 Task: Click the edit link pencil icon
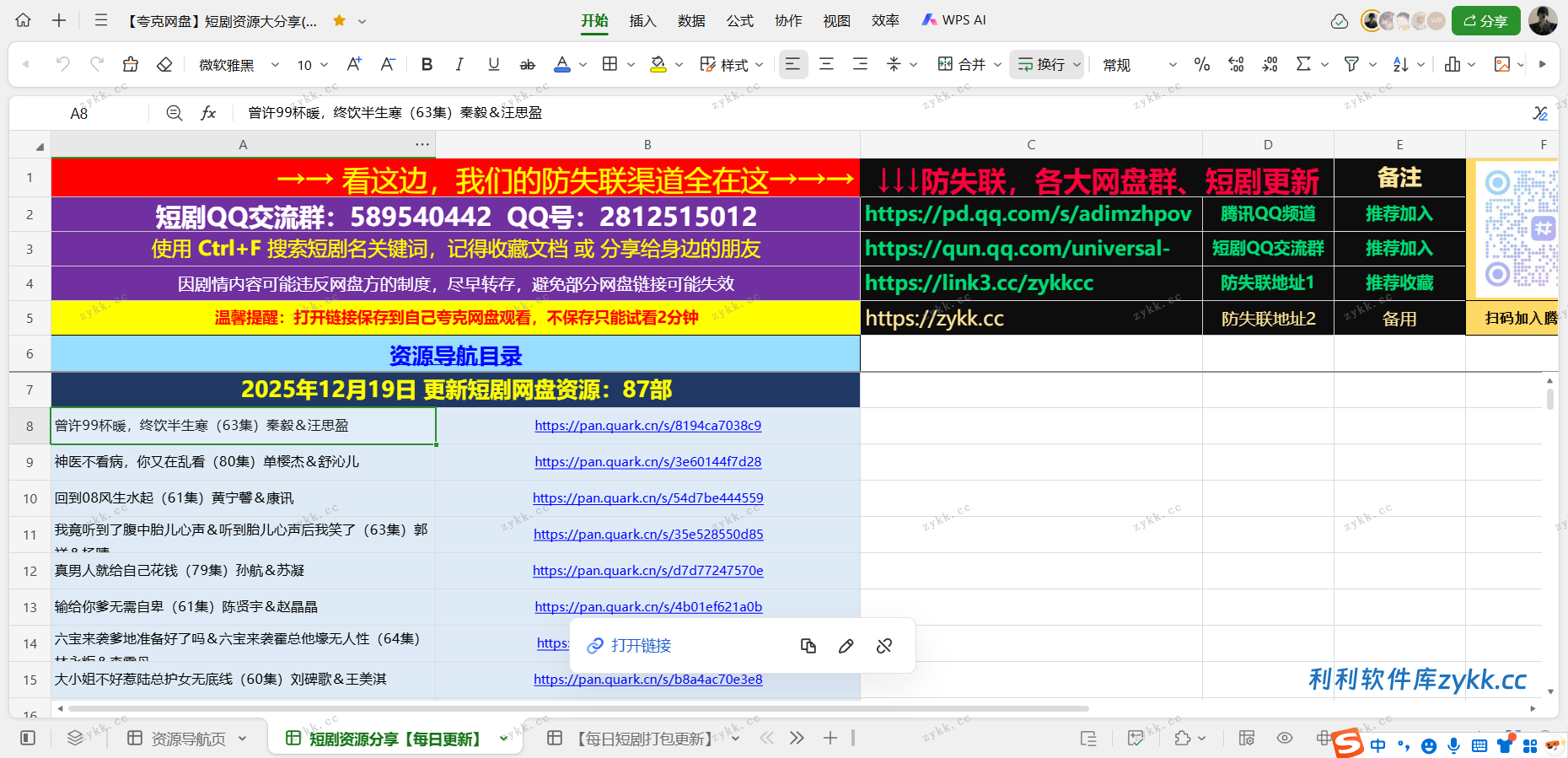[846, 646]
